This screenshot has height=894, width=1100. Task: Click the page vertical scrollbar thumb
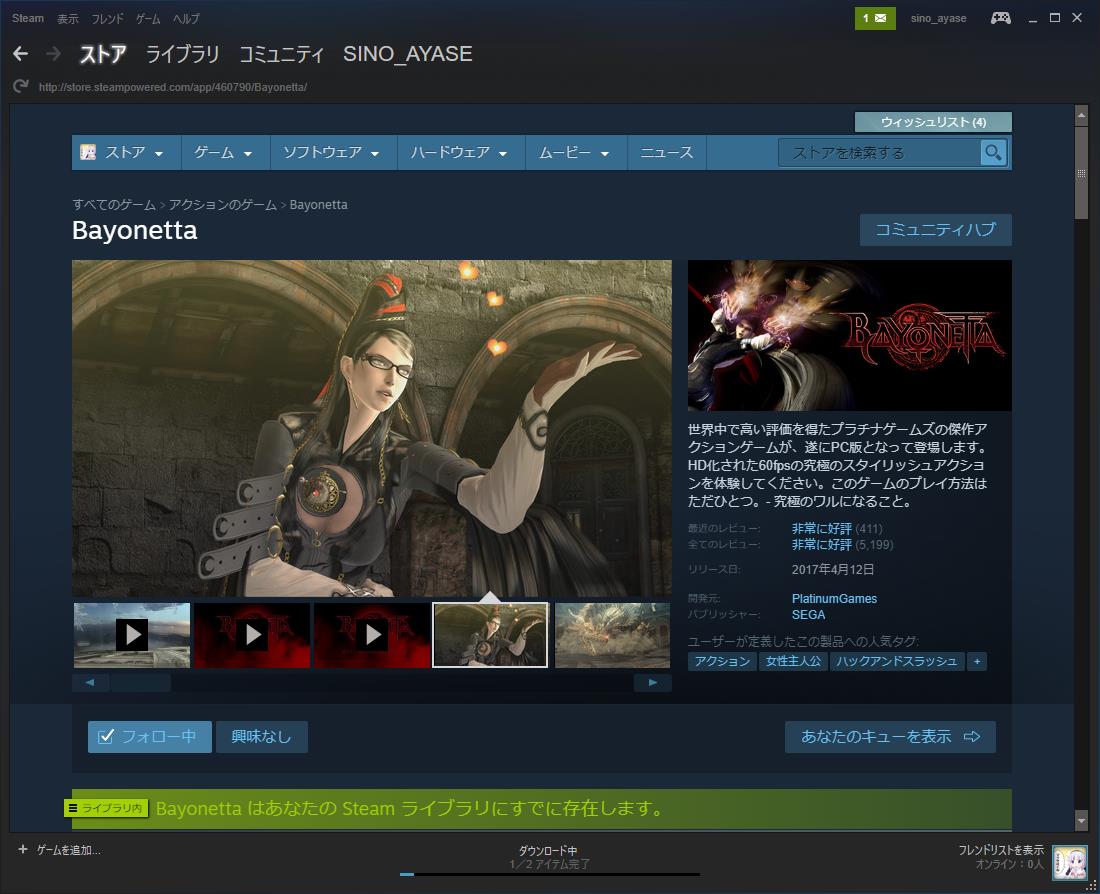click(1081, 173)
